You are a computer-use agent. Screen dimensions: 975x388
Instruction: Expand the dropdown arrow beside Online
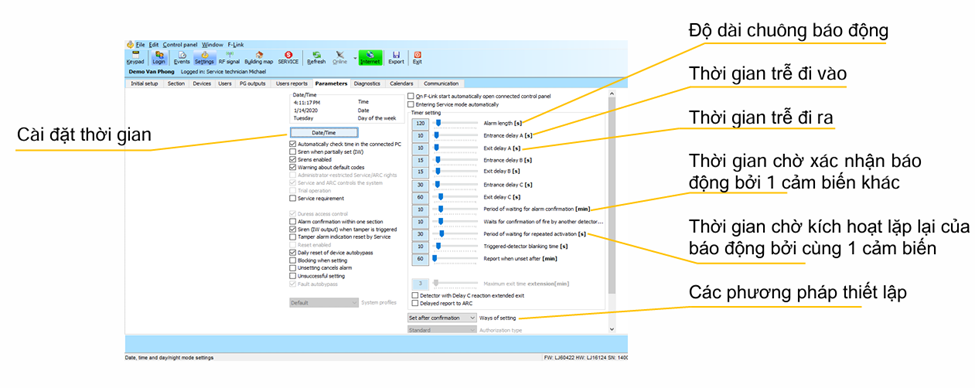point(354,58)
